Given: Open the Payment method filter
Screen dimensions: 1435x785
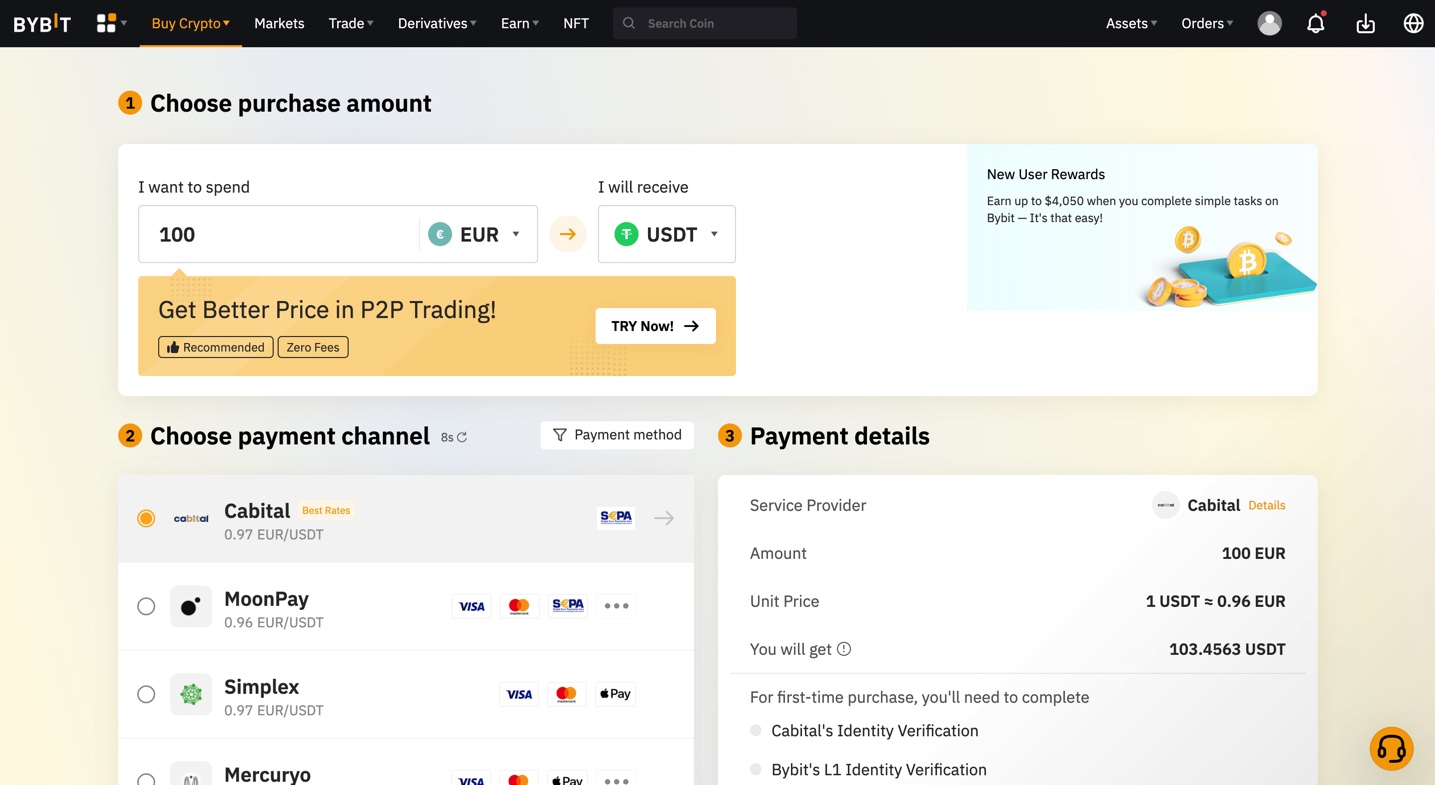Looking at the screenshot, I should pyautogui.click(x=617, y=435).
